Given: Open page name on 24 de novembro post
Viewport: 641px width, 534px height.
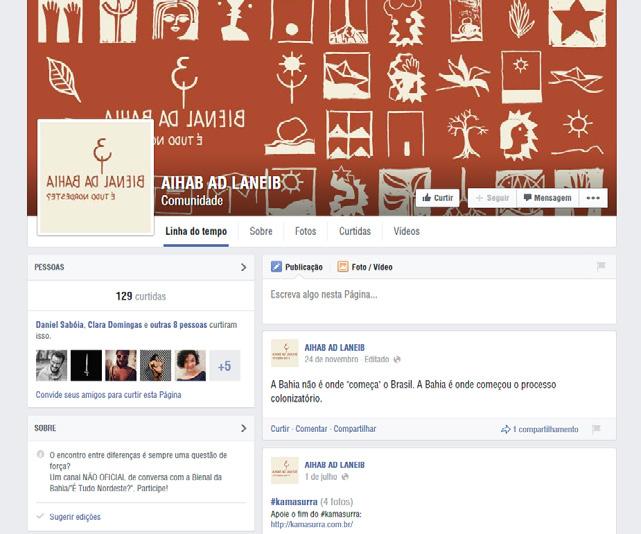Looking at the screenshot, I should pyautogui.click(x=334, y=348).
